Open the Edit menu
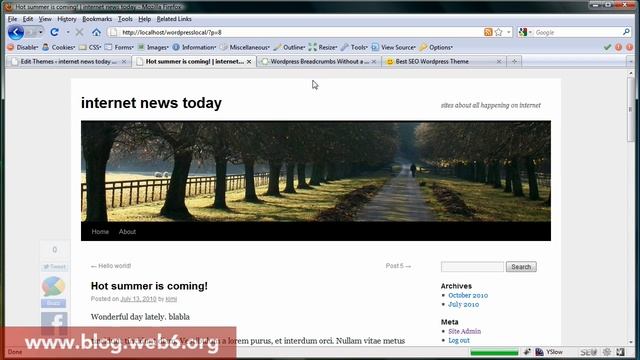 coord(28,19)
